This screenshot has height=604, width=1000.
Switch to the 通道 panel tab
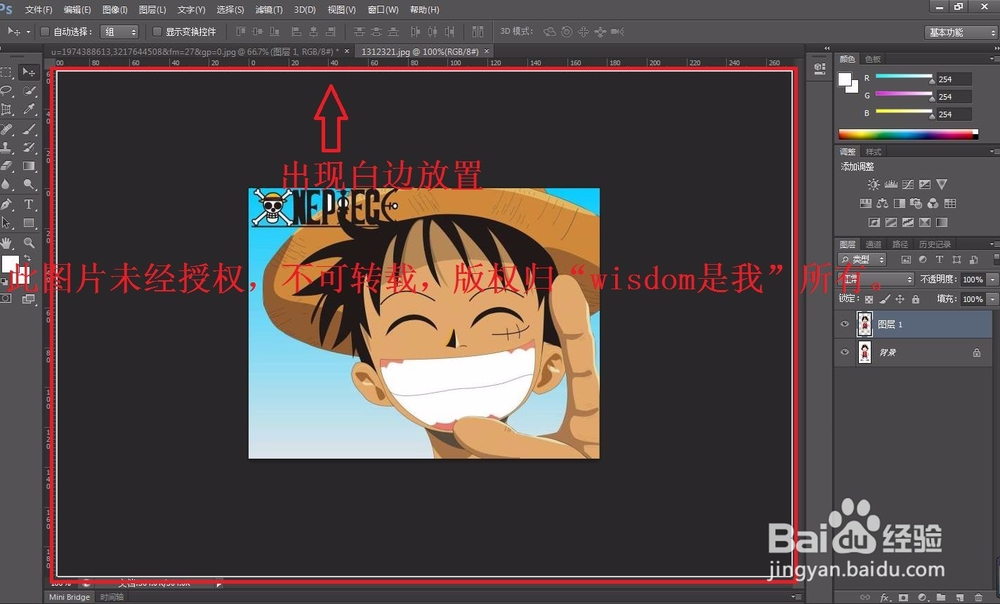pos(875,243)
